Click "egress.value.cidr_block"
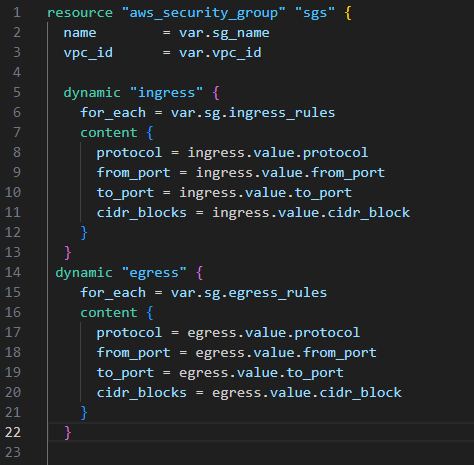The image size is (474, 465). point(307,393)
